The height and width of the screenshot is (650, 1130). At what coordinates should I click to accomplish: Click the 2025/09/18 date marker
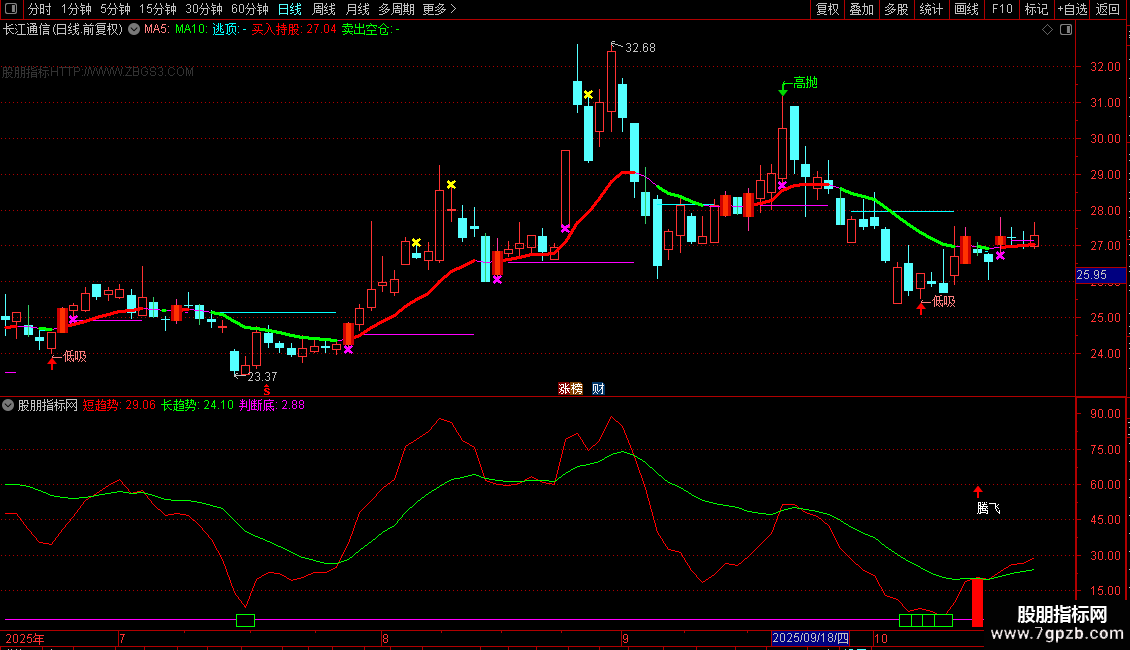pyautogui.click(x=810, y=638)
